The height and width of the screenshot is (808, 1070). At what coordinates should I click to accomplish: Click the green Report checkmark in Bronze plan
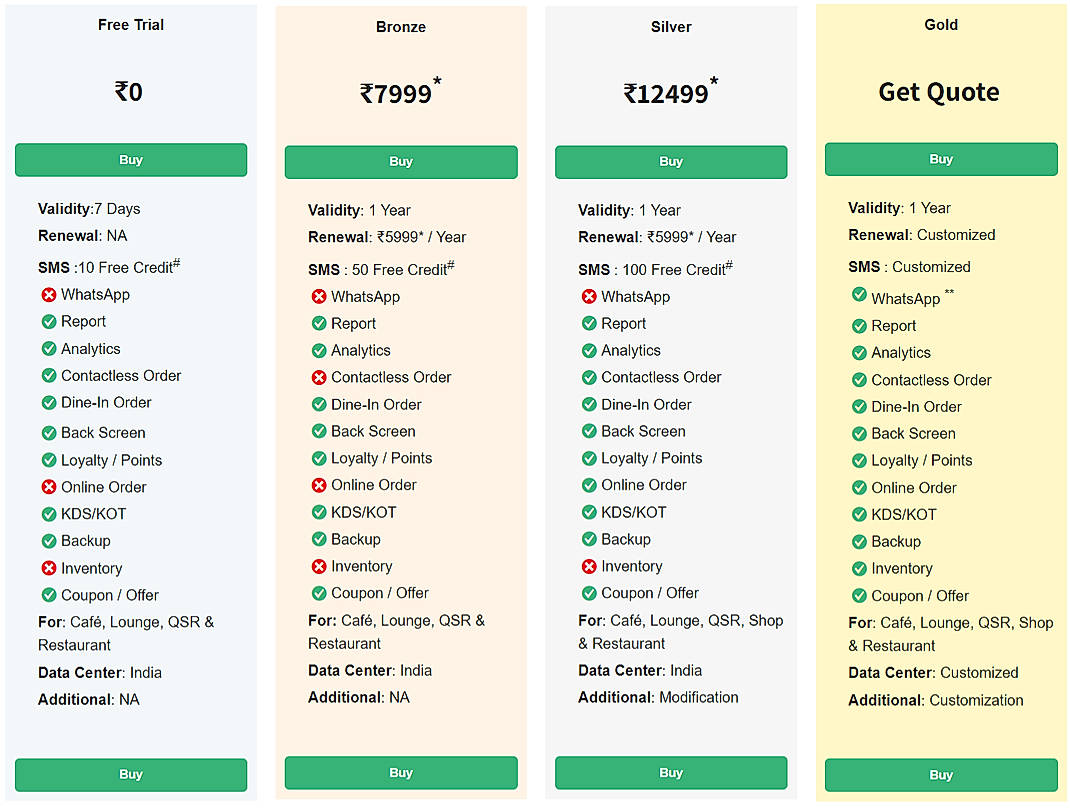(x=322, y=324)
